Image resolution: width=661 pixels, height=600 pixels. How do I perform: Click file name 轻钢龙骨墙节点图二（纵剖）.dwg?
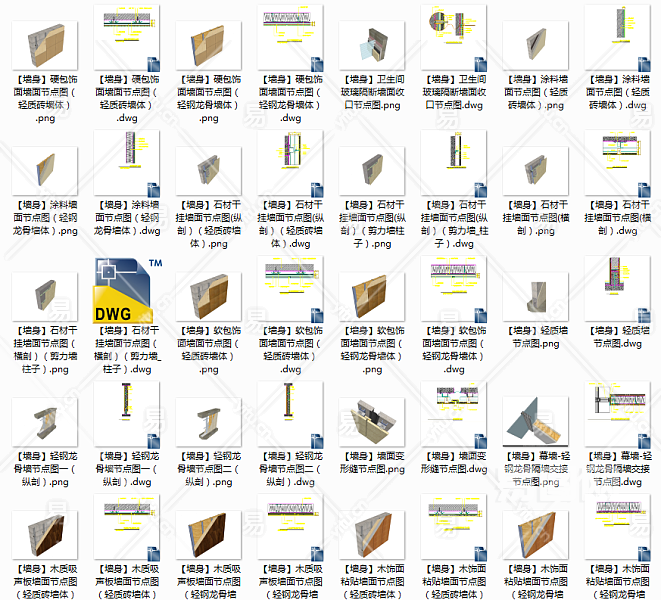point(290,469)
